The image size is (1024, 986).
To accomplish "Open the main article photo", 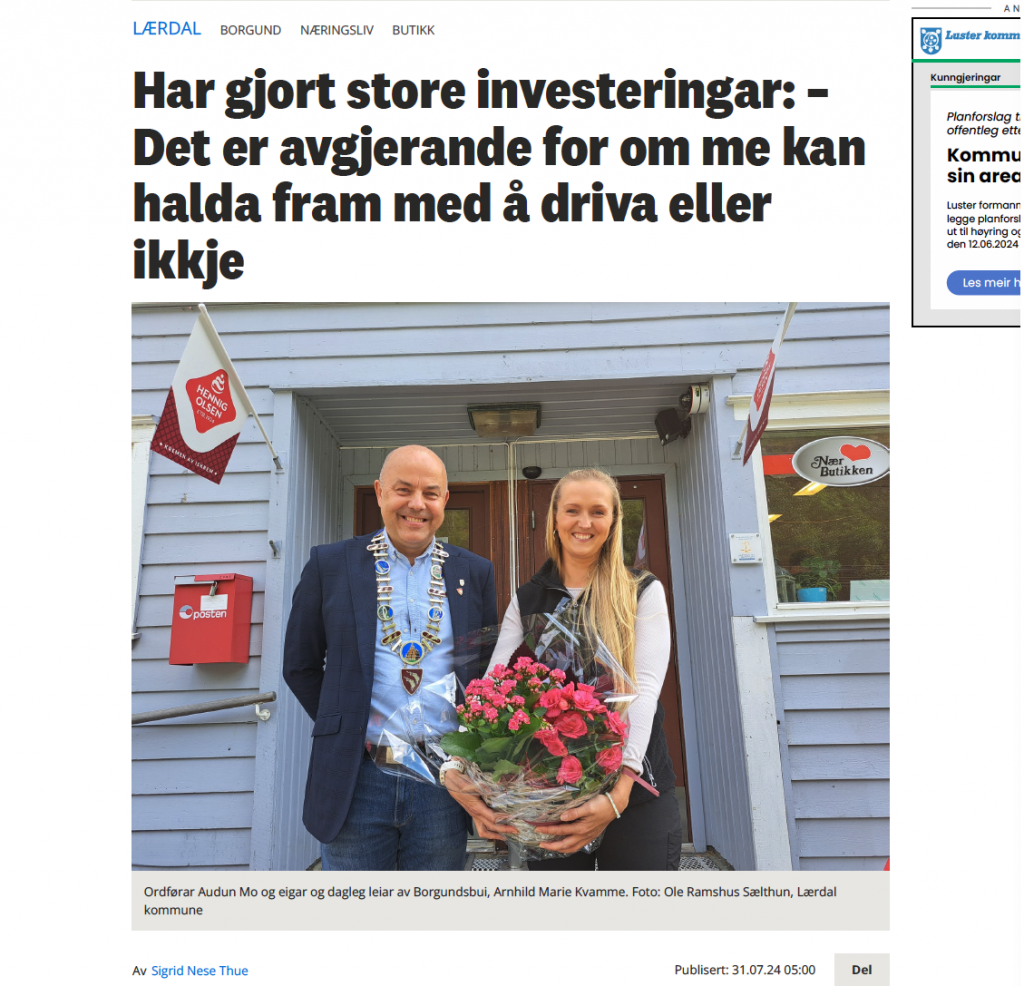I will 510,586.
